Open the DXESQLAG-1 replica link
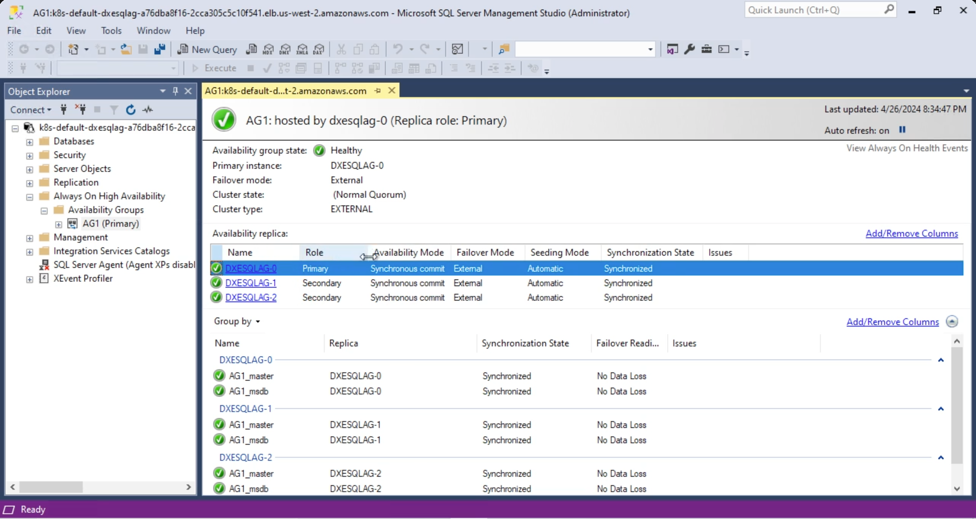The image size is (976, 519). click(251, 283)
